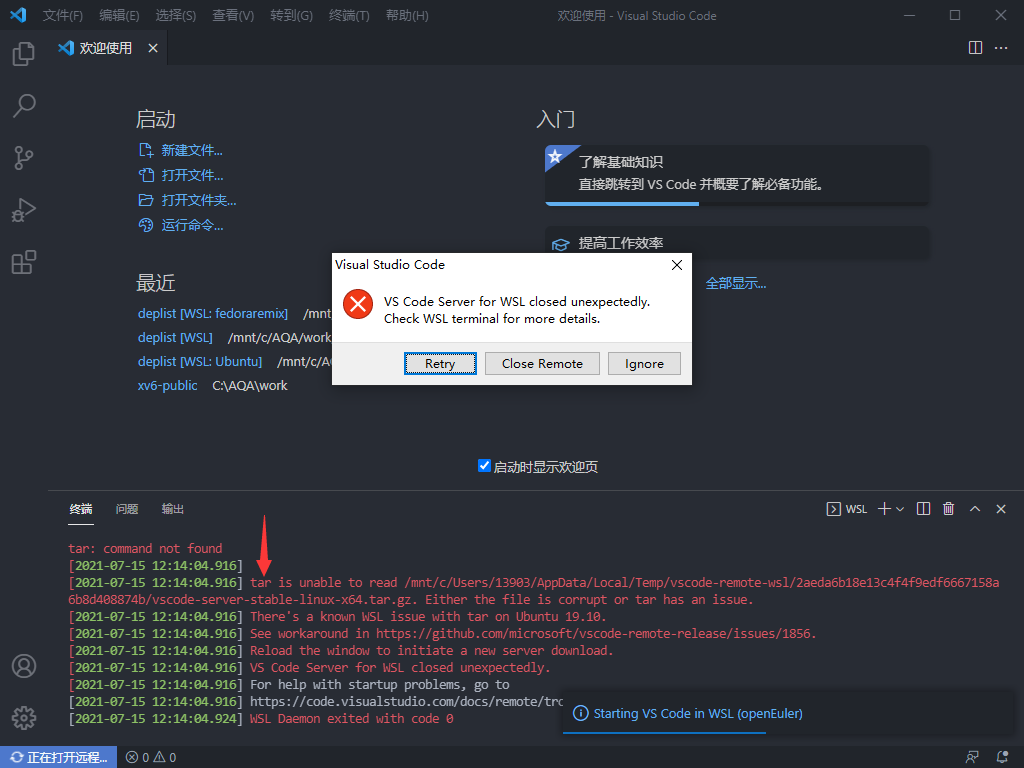Open a new WSL terminal with plus icon

[884, 508]
